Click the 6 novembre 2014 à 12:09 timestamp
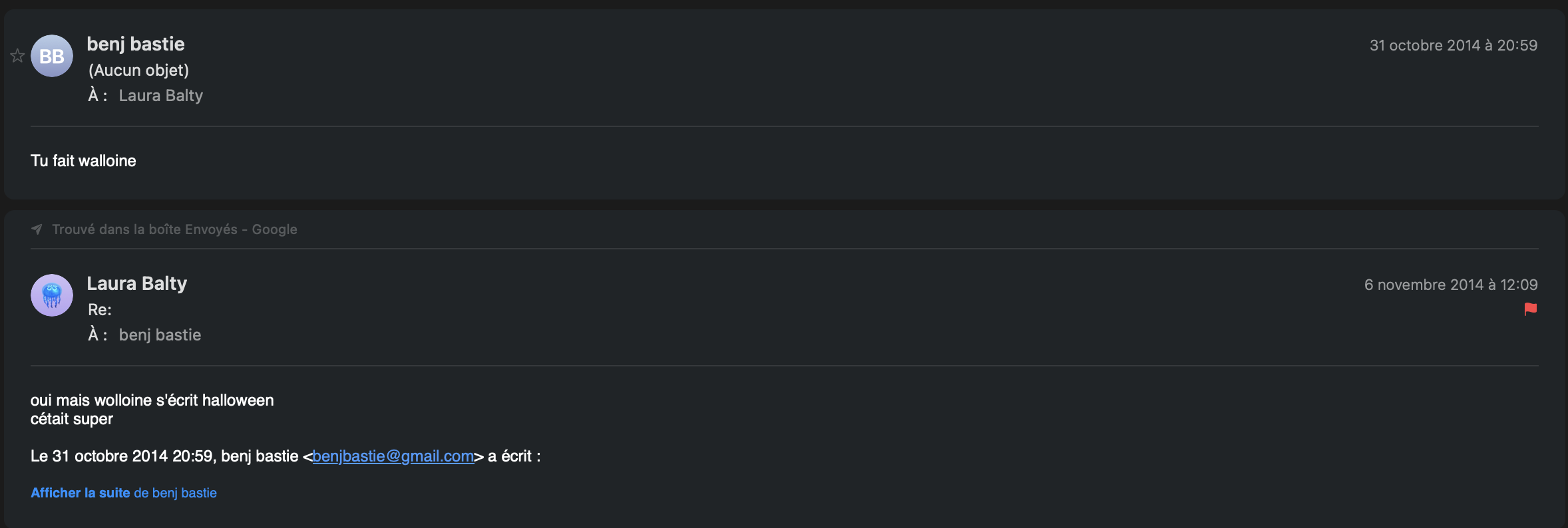This screenshot has width=1568, height=528. (1451, 285)
